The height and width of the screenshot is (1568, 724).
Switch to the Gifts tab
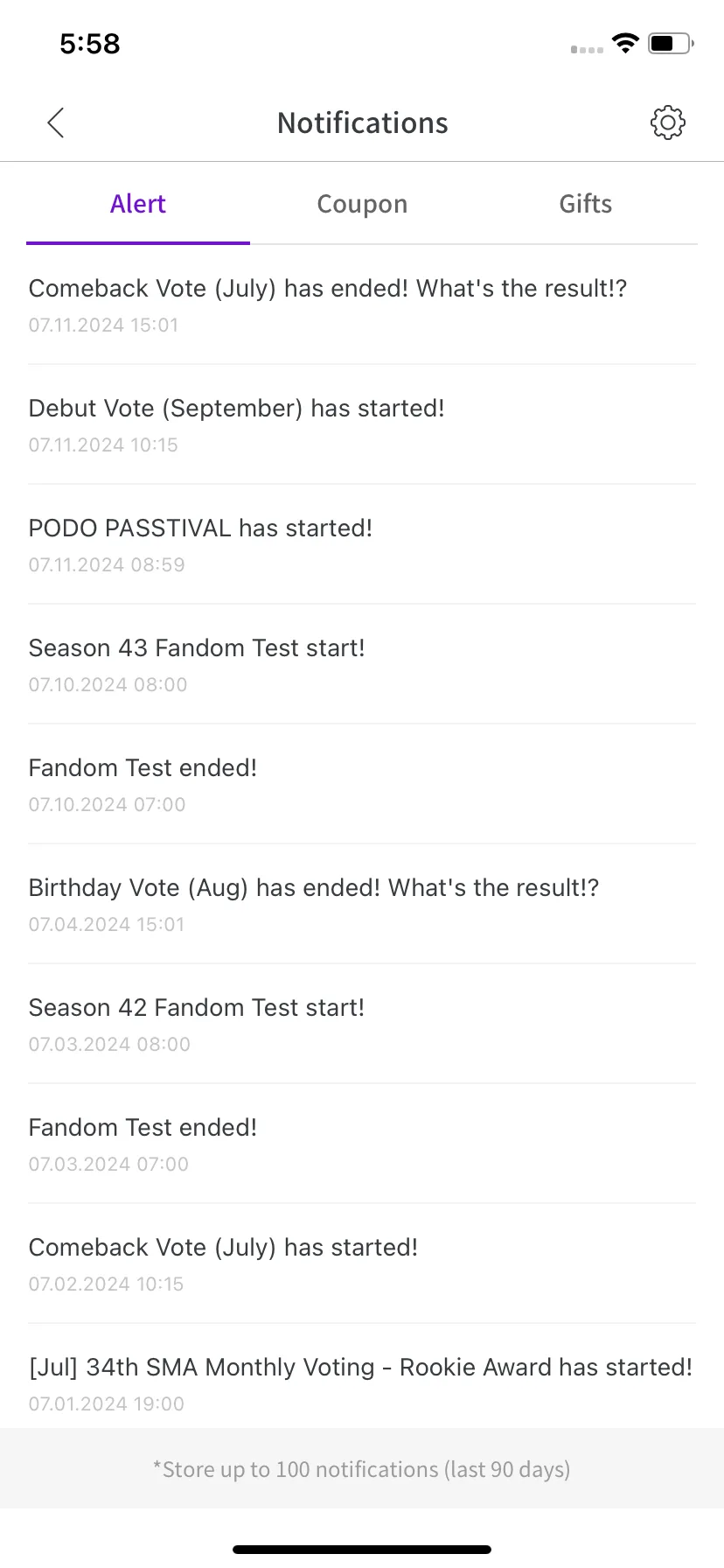[x=585, y=204]
